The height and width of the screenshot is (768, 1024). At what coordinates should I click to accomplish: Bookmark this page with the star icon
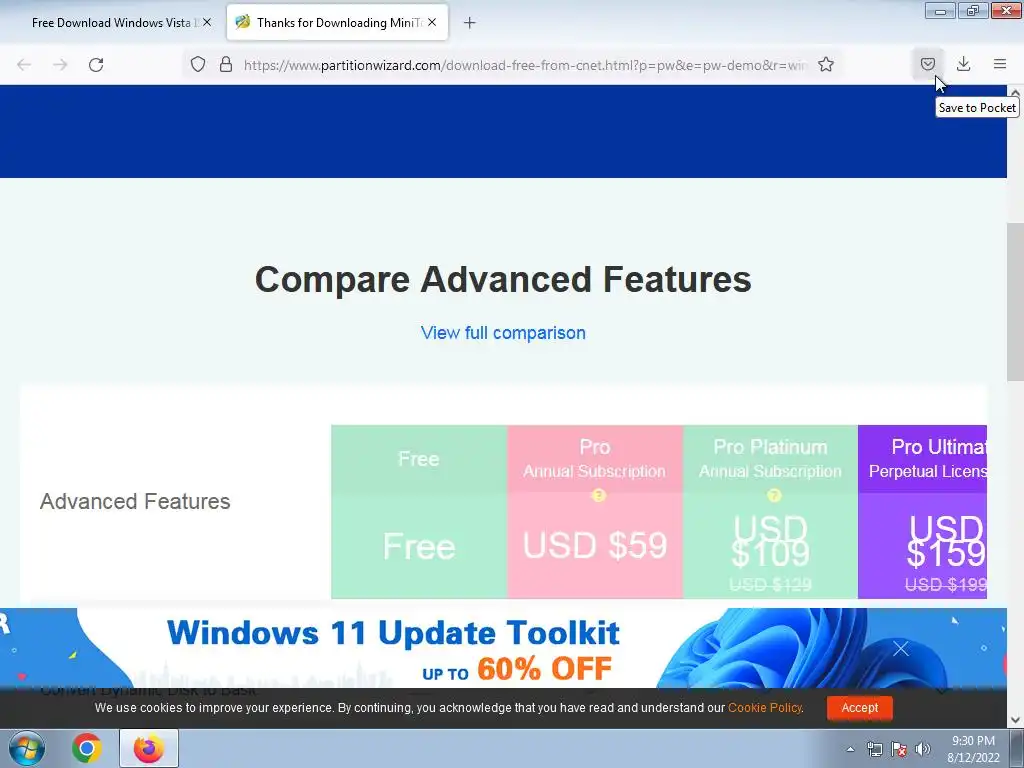(x=825, y=64)
